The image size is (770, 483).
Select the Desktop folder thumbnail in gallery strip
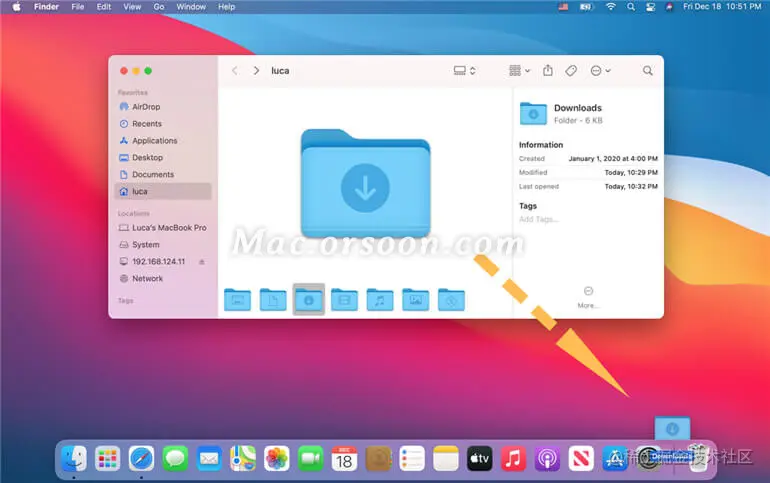click(237, 299)
